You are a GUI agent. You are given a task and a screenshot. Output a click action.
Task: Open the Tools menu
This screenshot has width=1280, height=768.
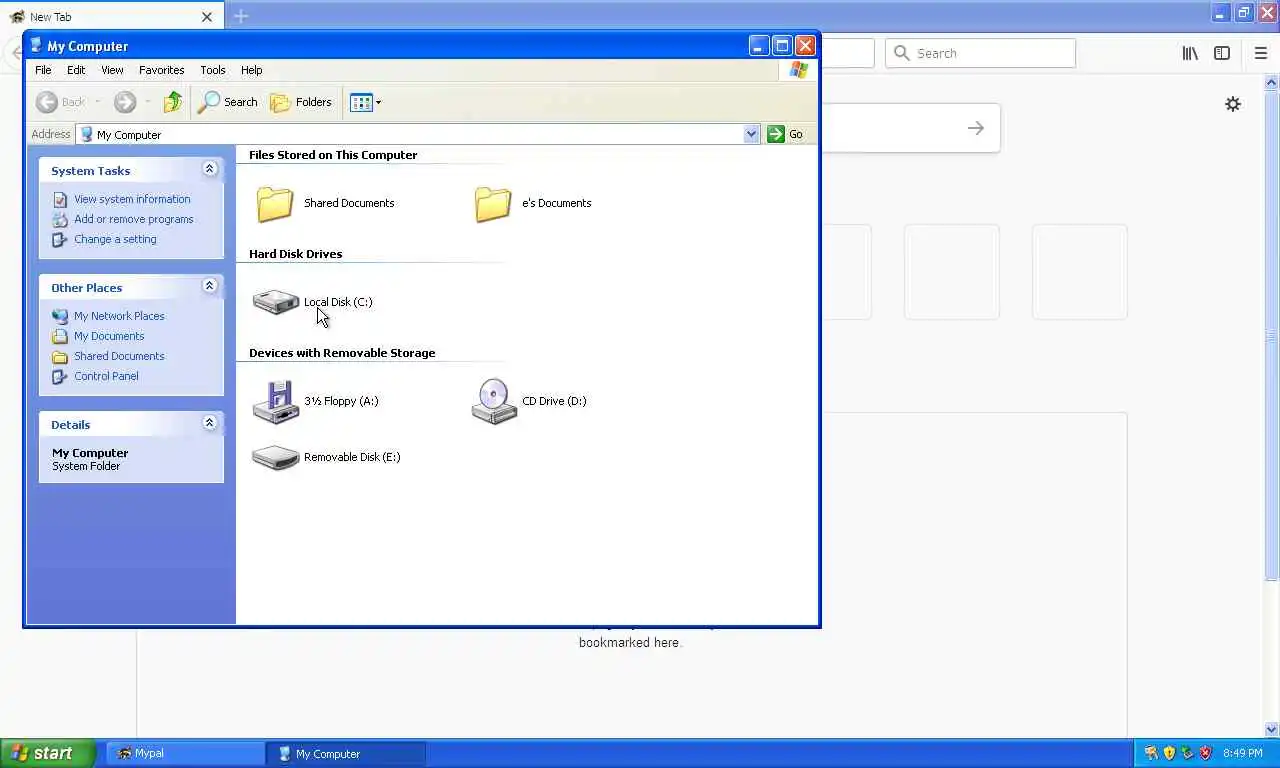pos(212,70)
